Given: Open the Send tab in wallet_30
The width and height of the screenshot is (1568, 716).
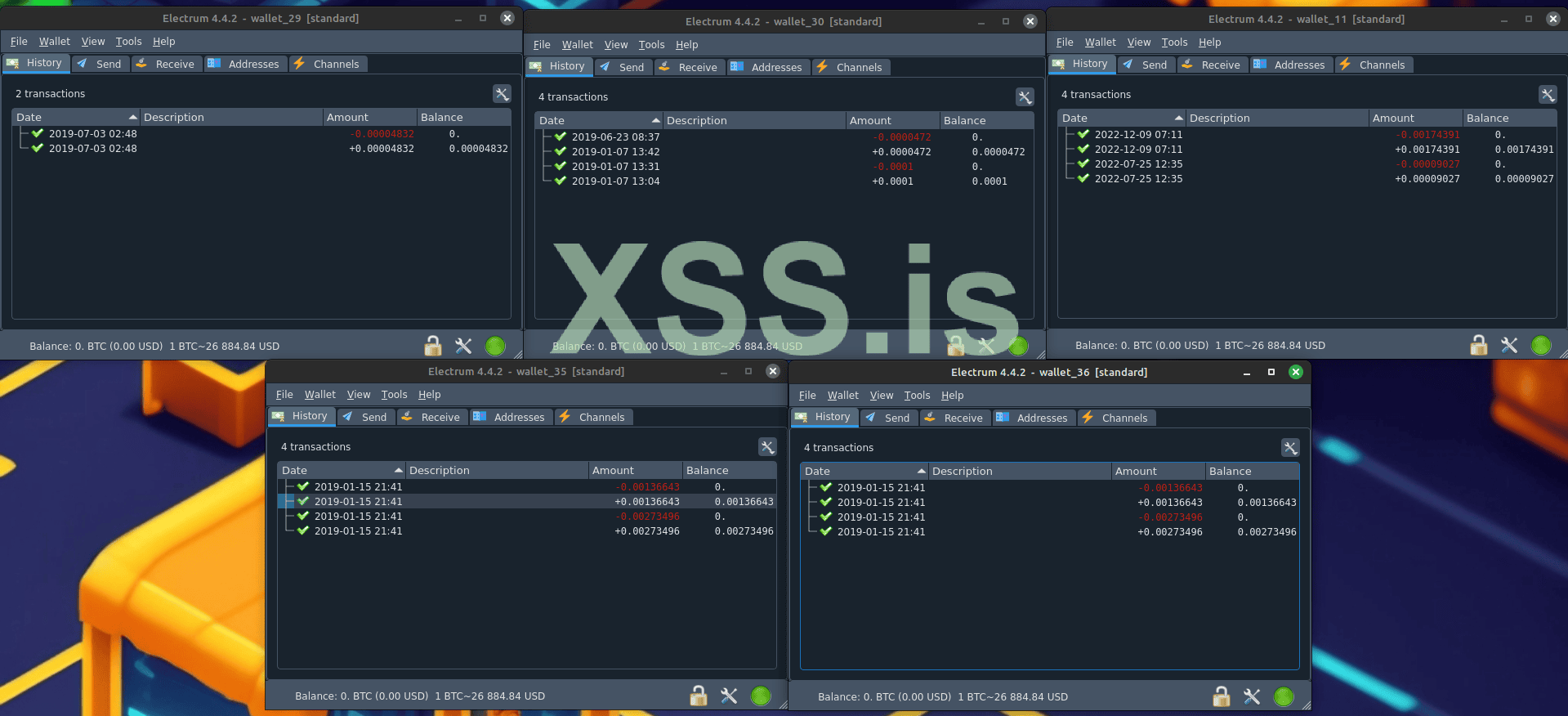Looking at the screenshot, I should pos(623,67).
